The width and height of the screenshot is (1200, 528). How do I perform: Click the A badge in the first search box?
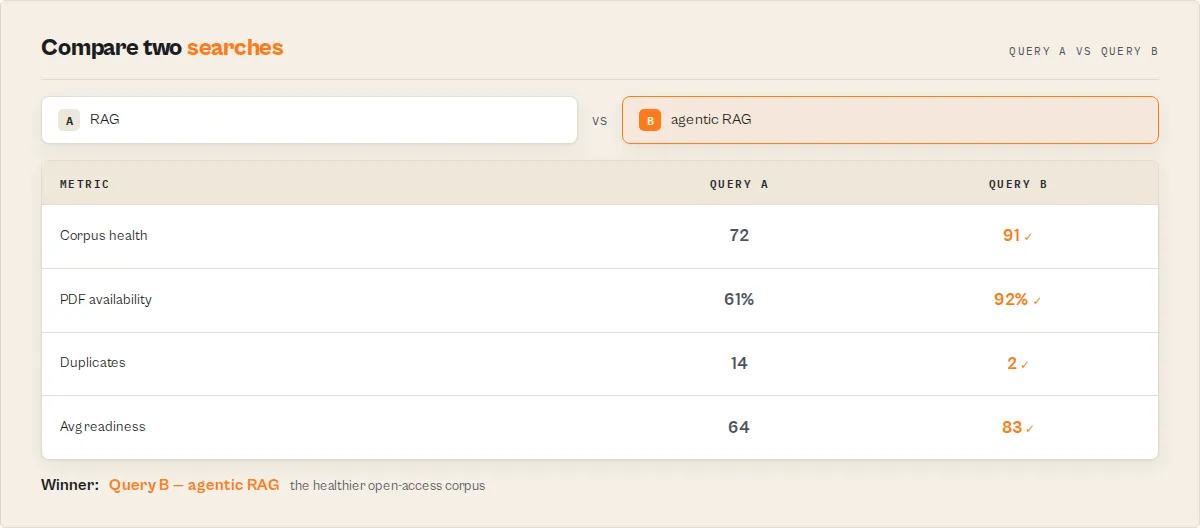(x=69, y=120)
